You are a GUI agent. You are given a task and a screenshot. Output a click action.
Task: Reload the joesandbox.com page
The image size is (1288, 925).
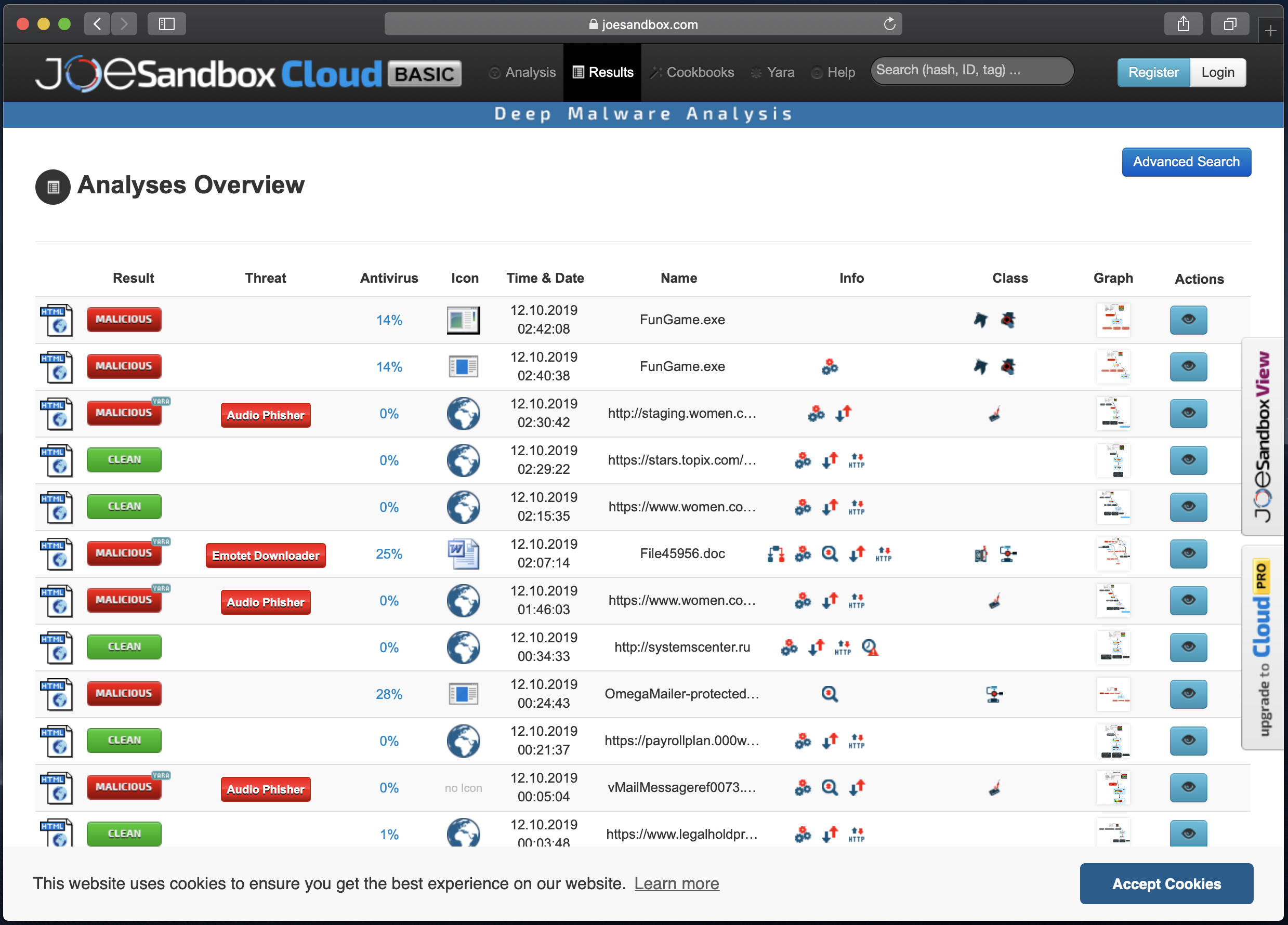coord(889,24)
